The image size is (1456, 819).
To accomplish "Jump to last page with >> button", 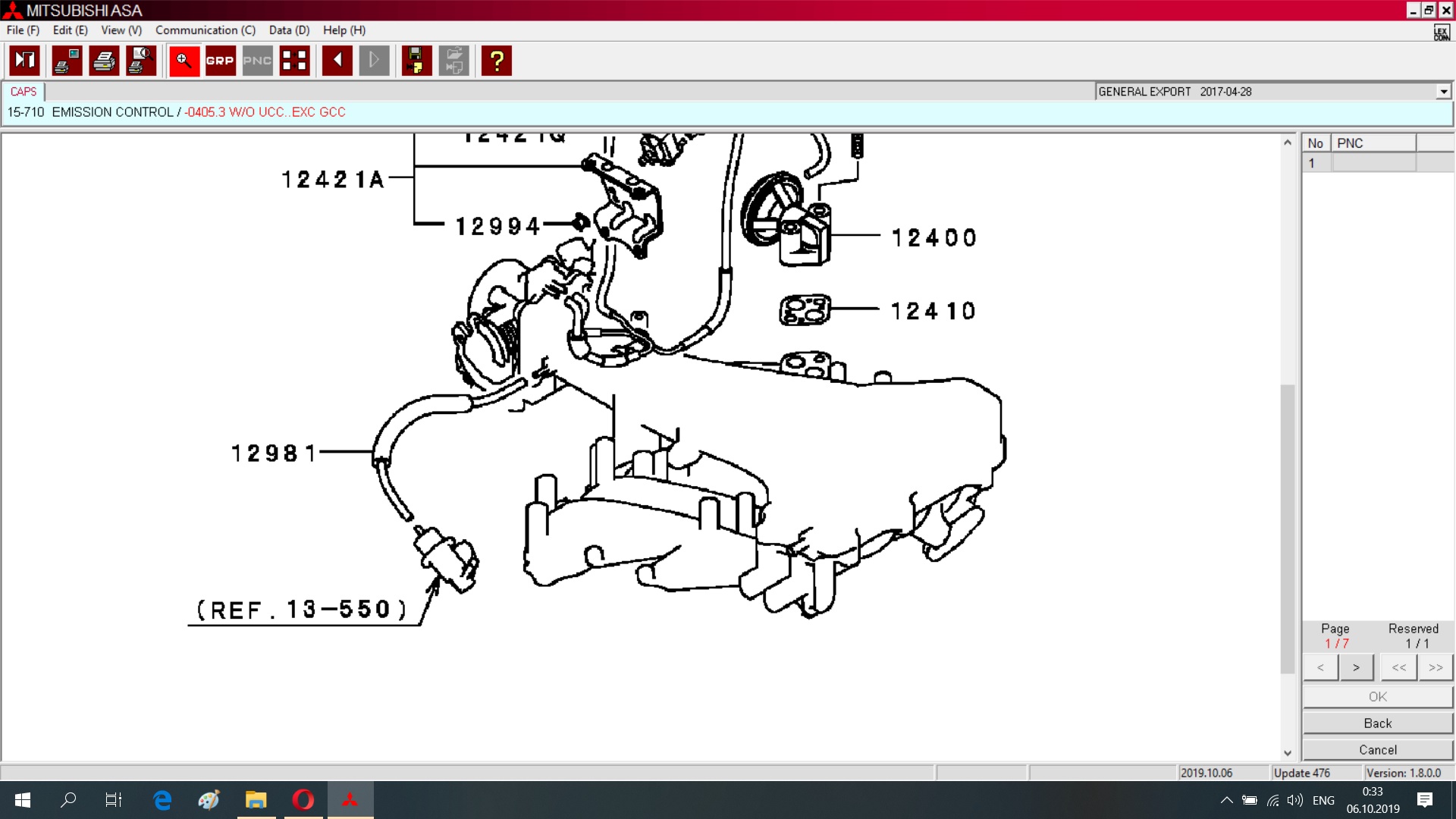I will tap(1435, 667).
